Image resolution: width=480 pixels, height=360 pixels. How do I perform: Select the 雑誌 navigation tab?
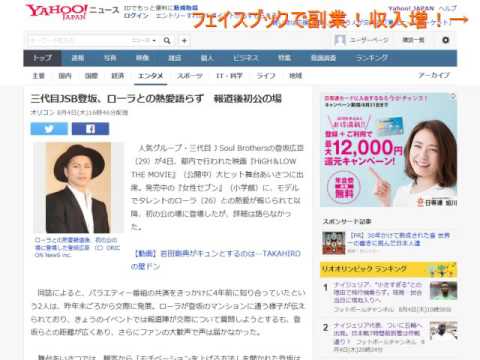click(174, 58)
